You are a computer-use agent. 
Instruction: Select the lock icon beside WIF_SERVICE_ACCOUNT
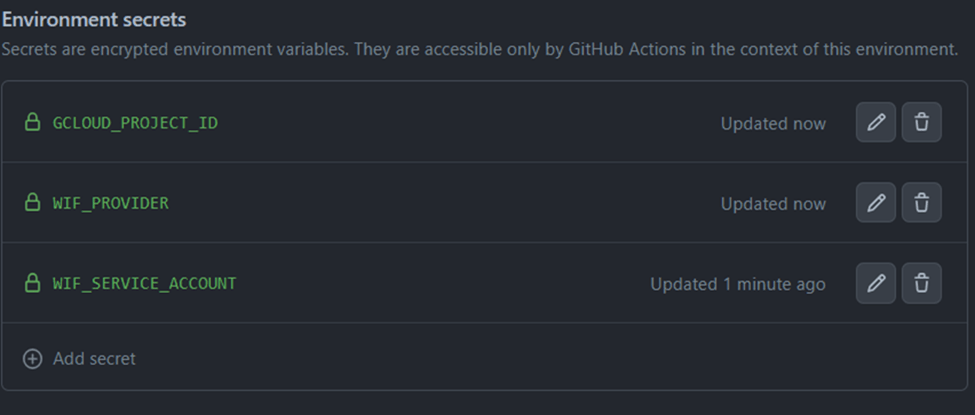pyautogui.click(x=32, y=283)
